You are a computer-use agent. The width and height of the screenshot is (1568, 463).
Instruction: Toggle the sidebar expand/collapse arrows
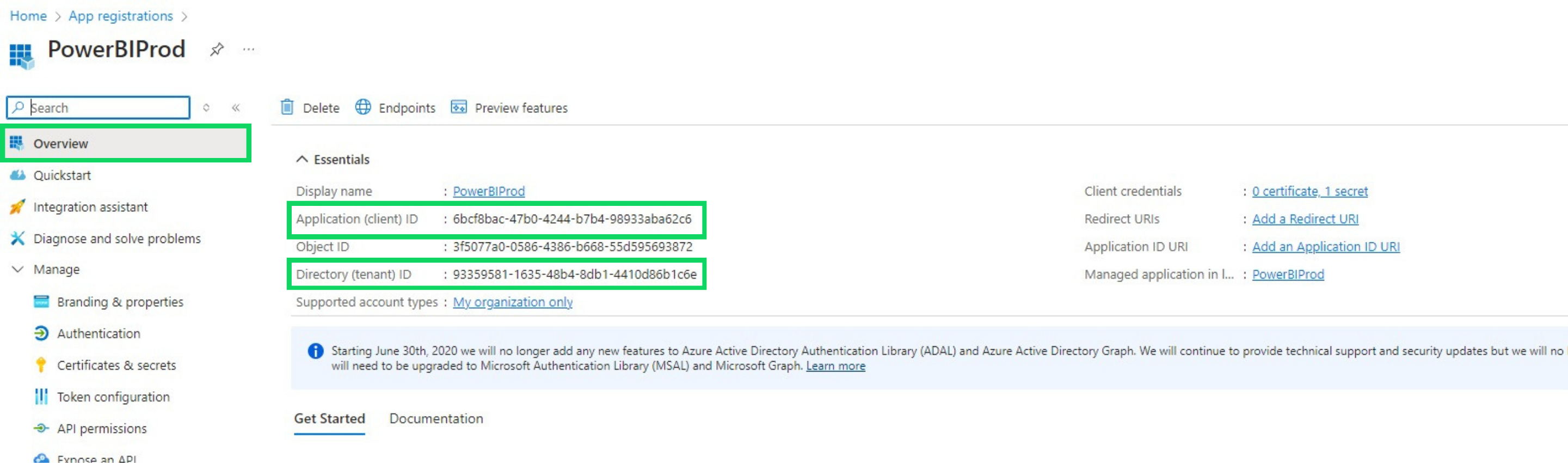[x=206, y=108]
